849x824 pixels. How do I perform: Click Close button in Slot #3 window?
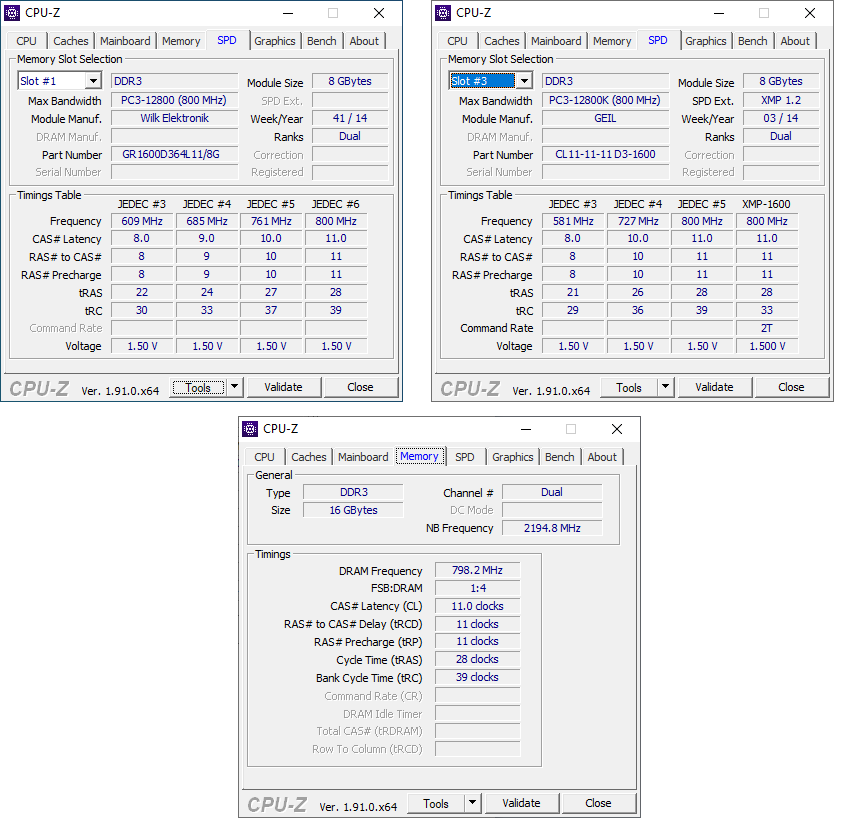pyautogui.click(x=791, y=388)
